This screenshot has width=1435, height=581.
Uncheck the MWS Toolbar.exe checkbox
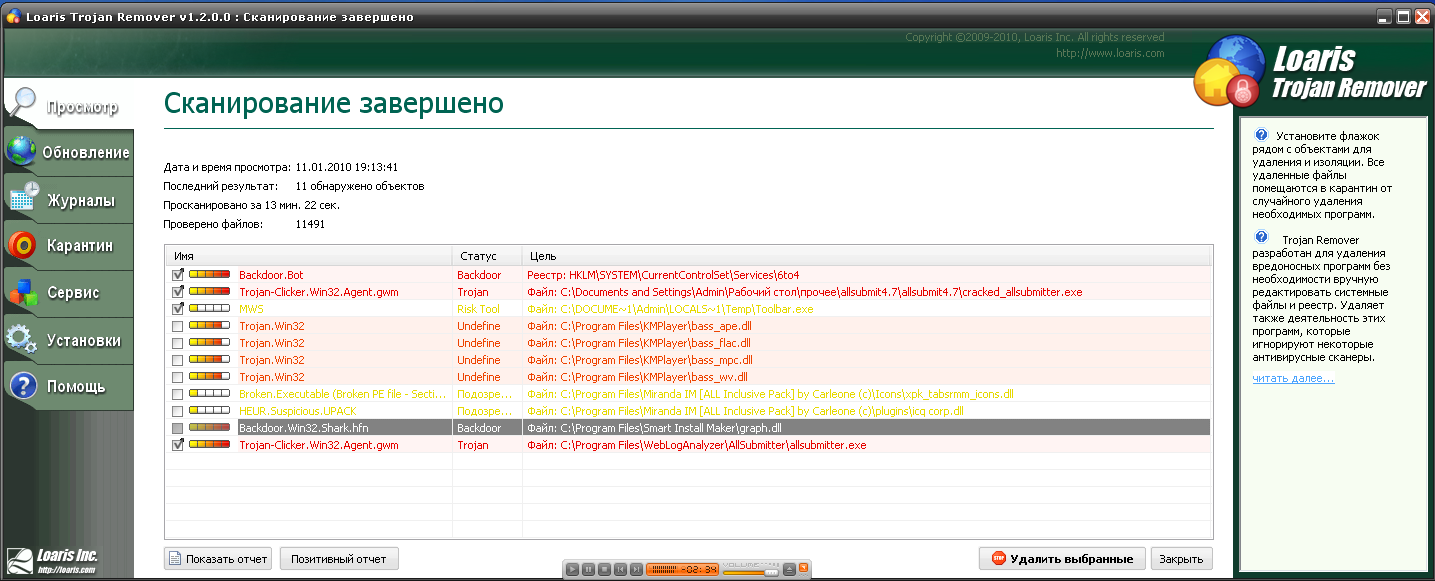pyautogui.click(x=178, y=309)
